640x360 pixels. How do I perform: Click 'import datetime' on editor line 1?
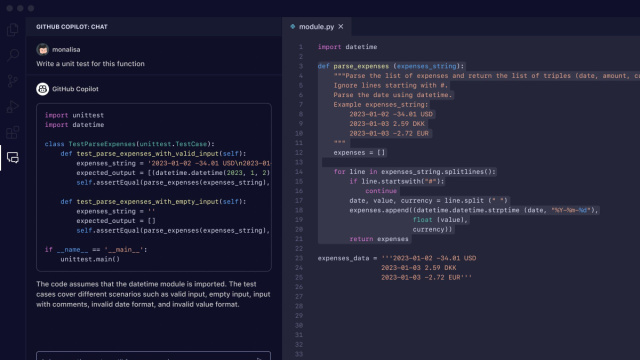pos(347,47)
